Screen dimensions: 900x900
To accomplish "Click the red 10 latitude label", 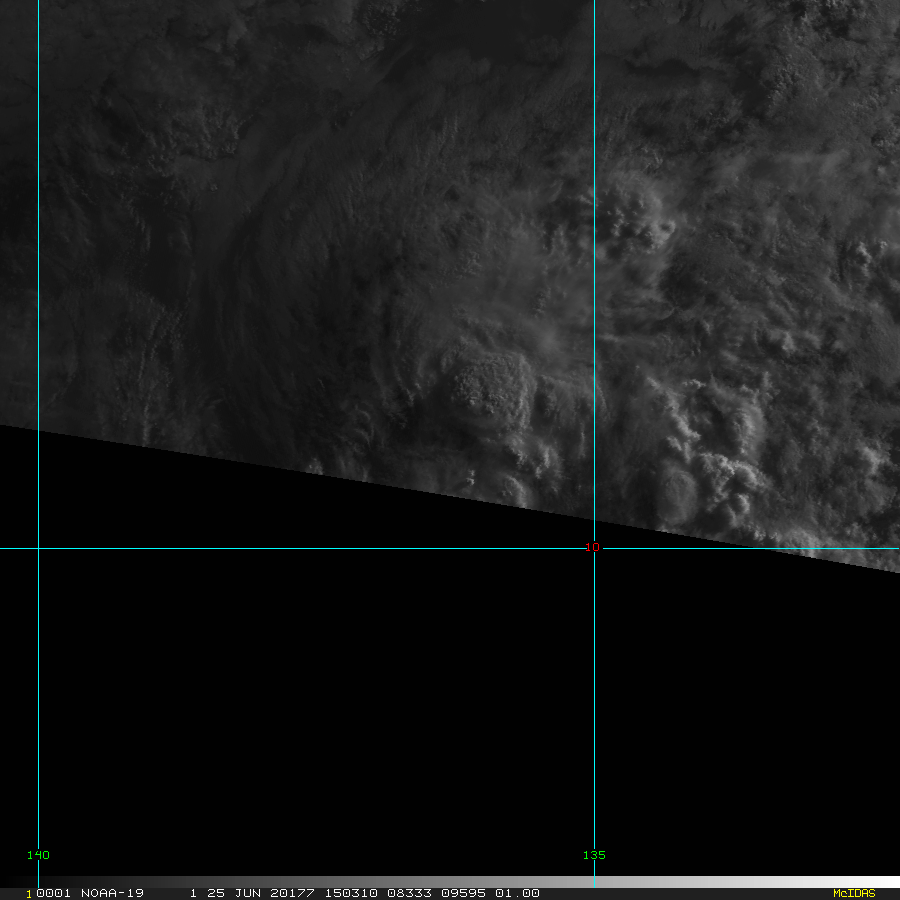I will tap(593, 547).
